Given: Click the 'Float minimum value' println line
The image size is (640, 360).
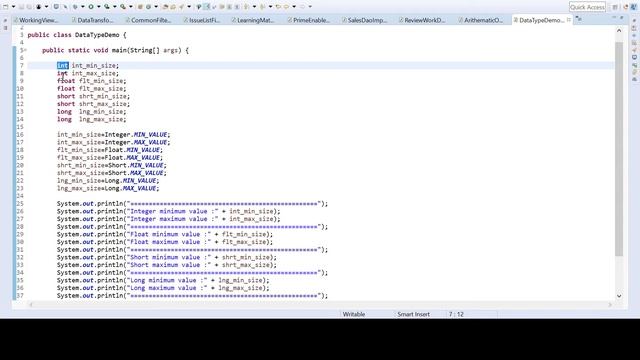Looking at the screenshot, I should (165, 234).
